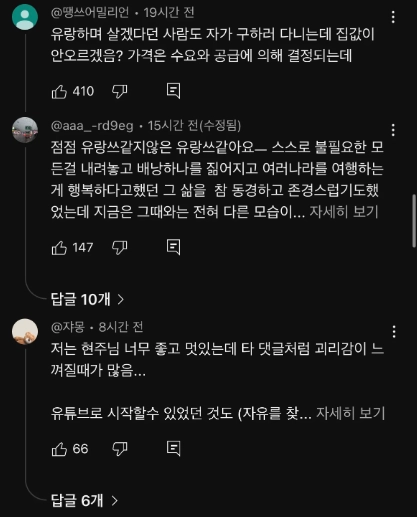Image resolution: width=417 pixels, height=517 pixels.
Task: Reply to the comment by @자몽
Action: click(173, 448)
